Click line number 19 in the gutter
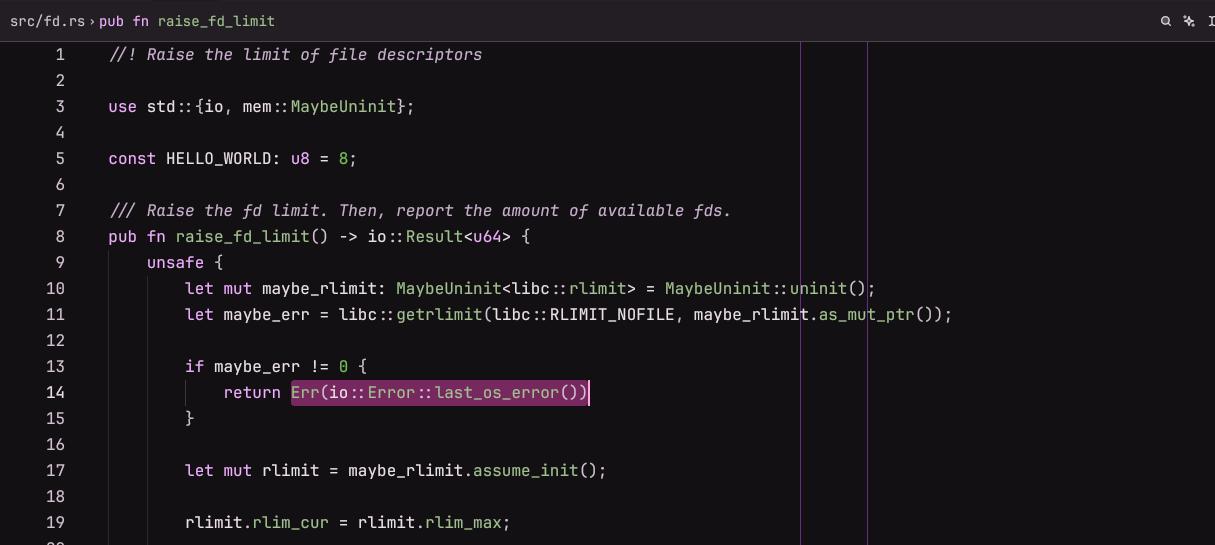This screenshot has height=545, width=1215. [55, 523]
